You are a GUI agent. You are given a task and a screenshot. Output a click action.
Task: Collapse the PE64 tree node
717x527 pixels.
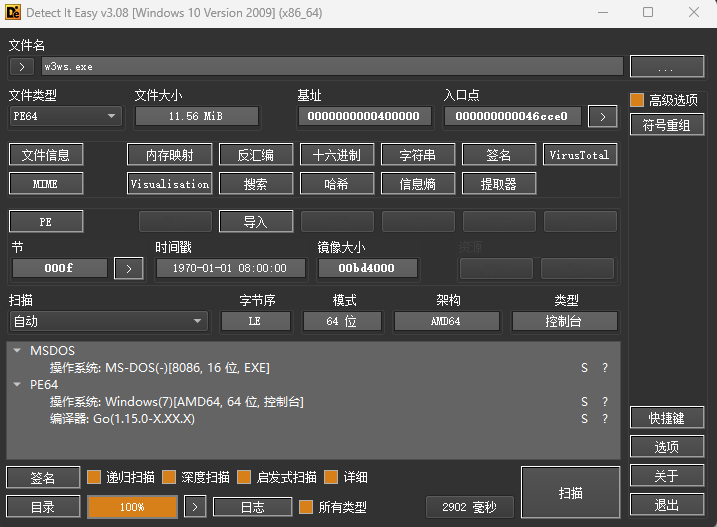(x=17, y=384)
